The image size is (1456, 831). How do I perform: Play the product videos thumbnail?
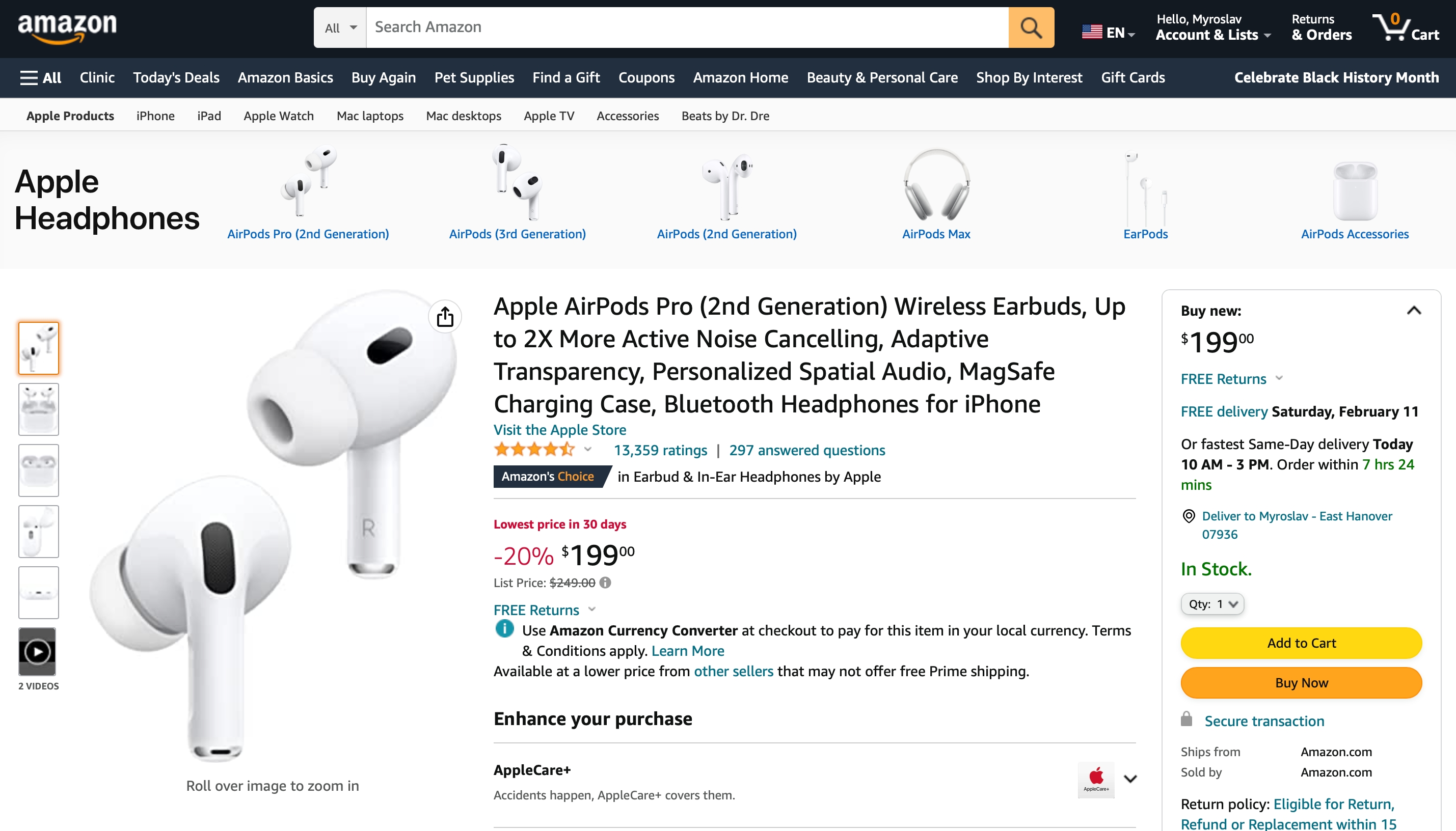click(38, 651)
